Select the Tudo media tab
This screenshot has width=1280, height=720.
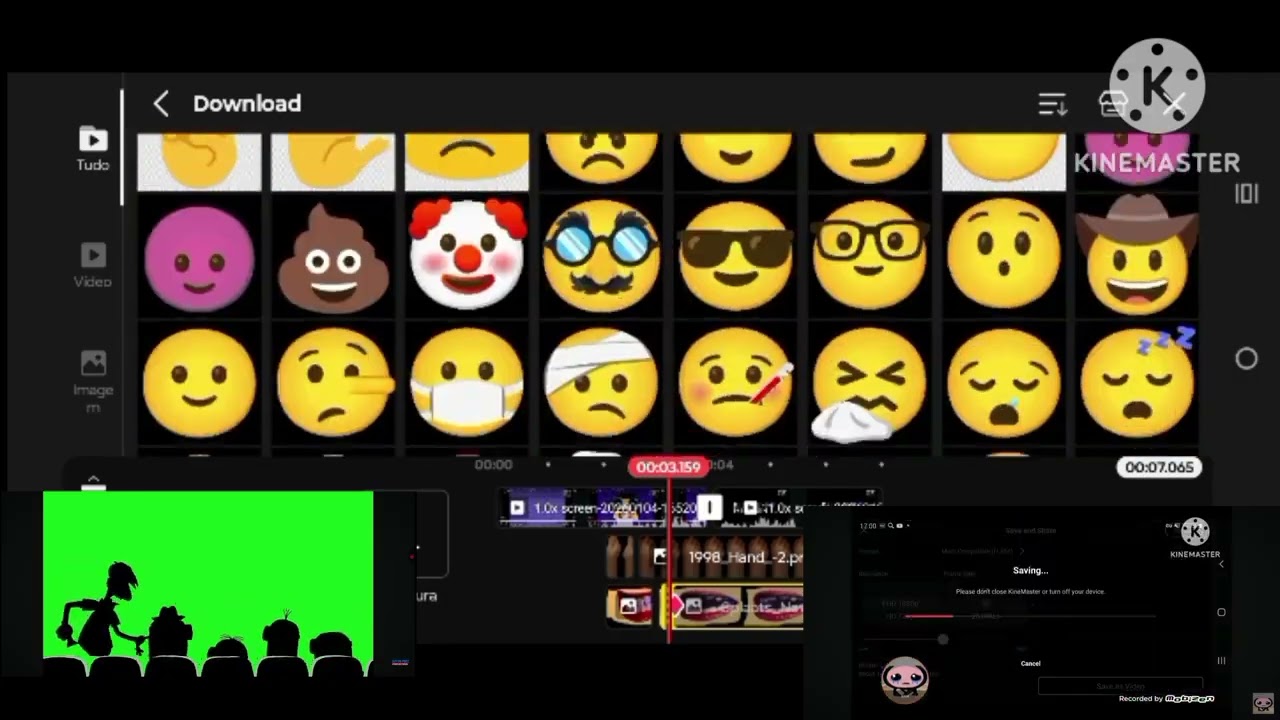(93, 149)
